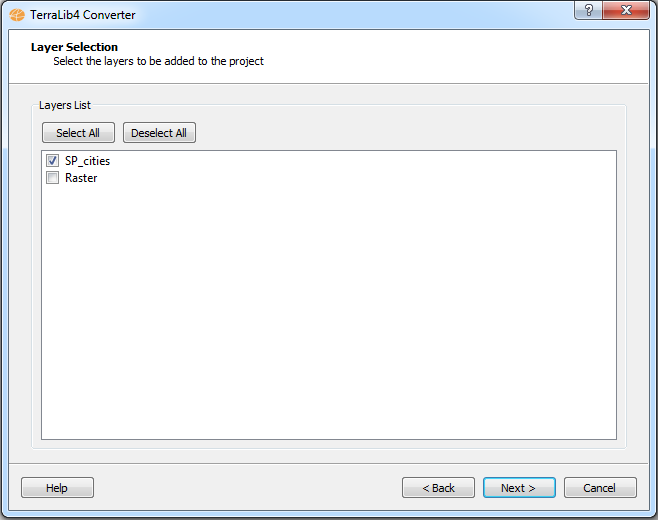Select the Raster layer name text

coord(81,178)
